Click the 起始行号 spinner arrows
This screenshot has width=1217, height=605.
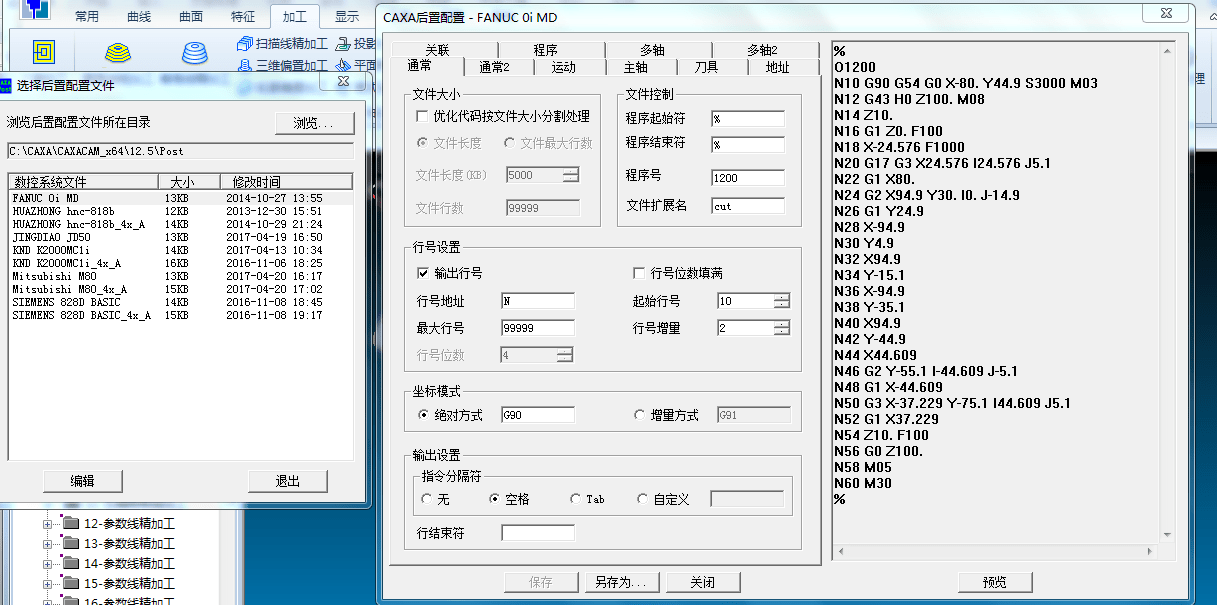(782, 301)
